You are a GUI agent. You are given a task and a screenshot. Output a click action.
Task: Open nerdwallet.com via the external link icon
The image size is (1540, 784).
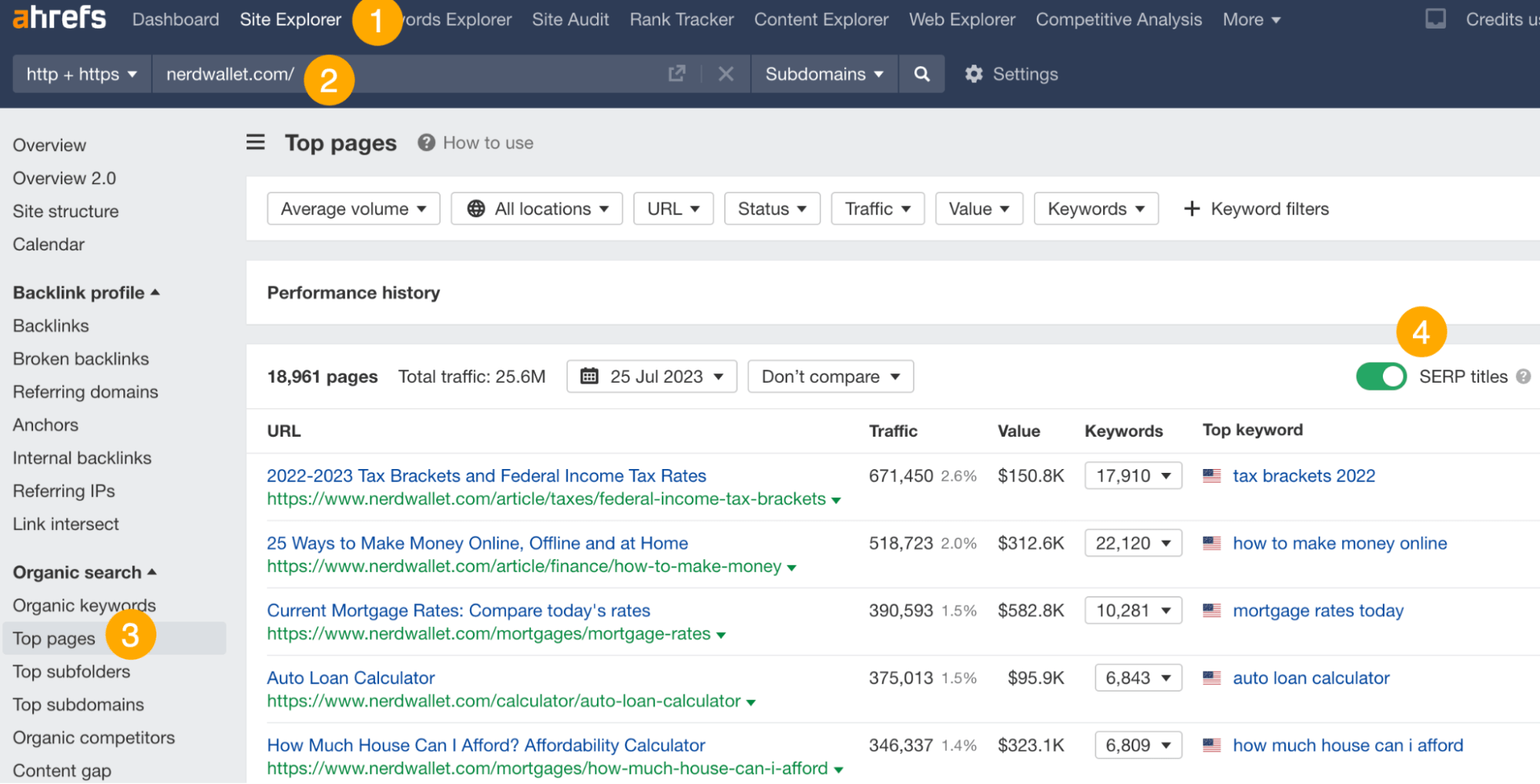click(676, 73)
